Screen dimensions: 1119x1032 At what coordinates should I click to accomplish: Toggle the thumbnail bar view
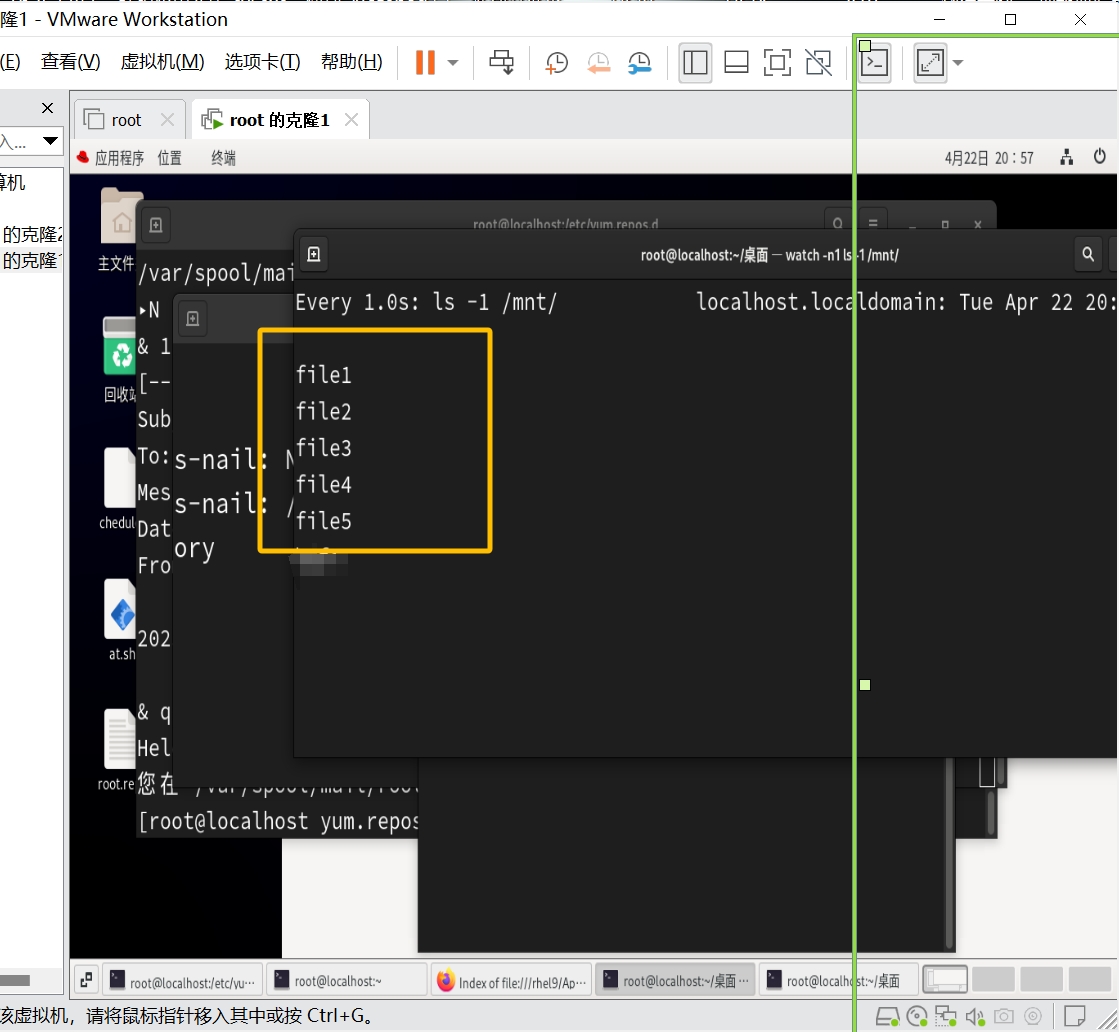[x=736, y=63]
